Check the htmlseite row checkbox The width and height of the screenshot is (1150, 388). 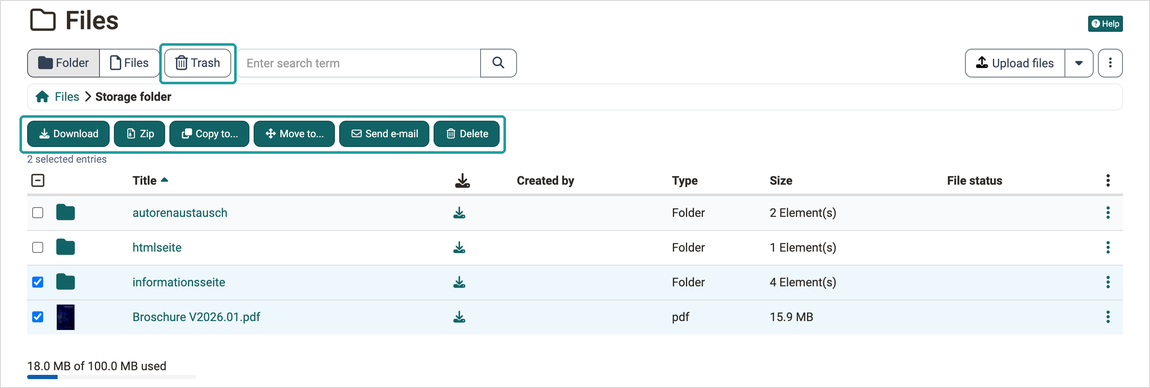pyautogui.click(x=38, y=247)
